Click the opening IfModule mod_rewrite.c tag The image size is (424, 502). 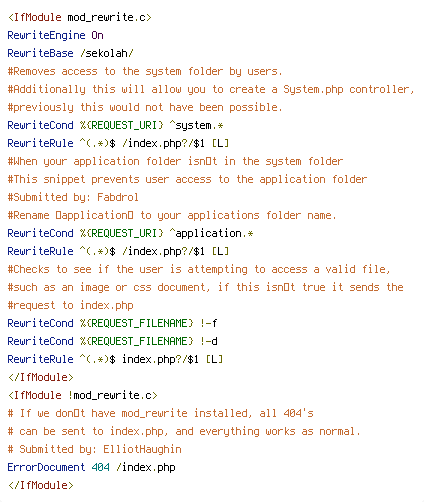pyautogui.click(x=80, y=17)
